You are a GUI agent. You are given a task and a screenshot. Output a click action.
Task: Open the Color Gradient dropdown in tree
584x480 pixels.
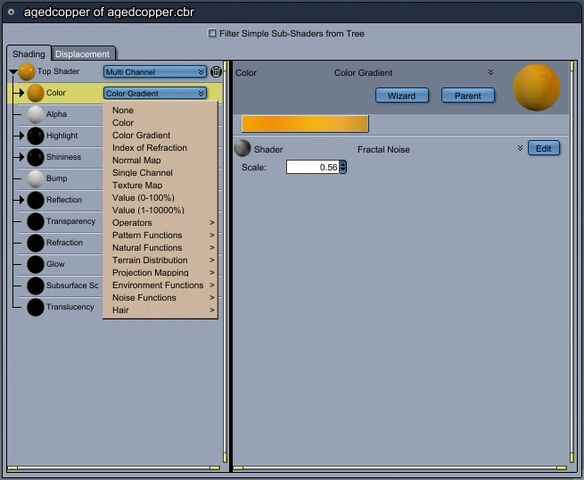(155, 93)
